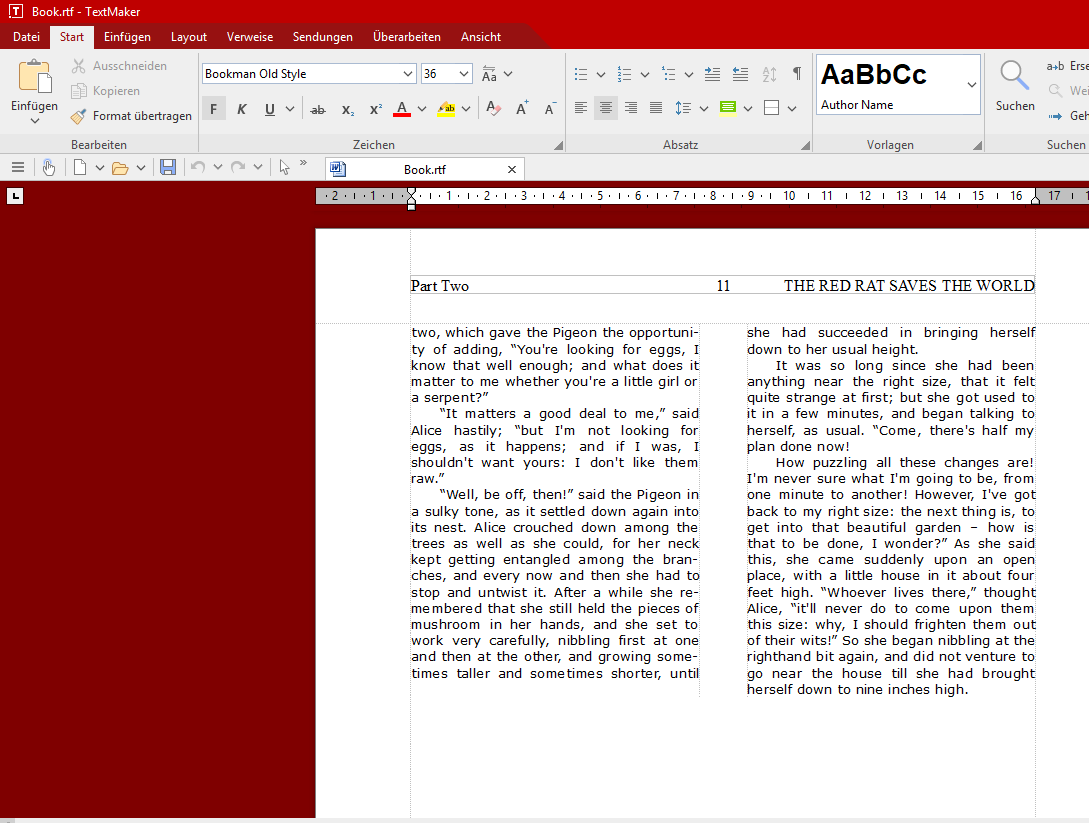Justify the text alignment
Screen dimensions: 1089x823
(x=656, y=108)
